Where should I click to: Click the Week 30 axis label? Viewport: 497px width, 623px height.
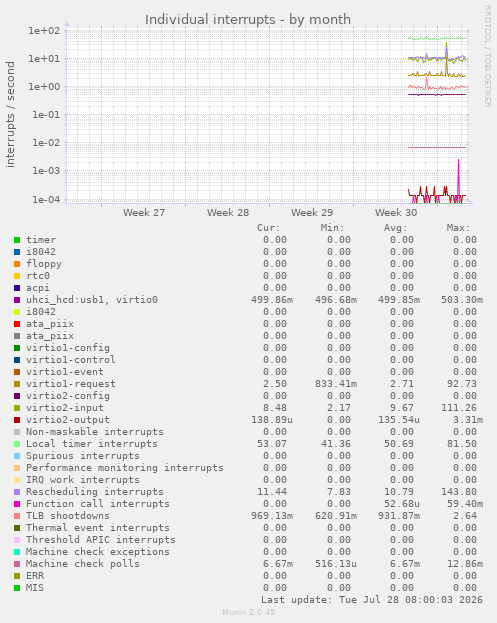coord(396,213)
